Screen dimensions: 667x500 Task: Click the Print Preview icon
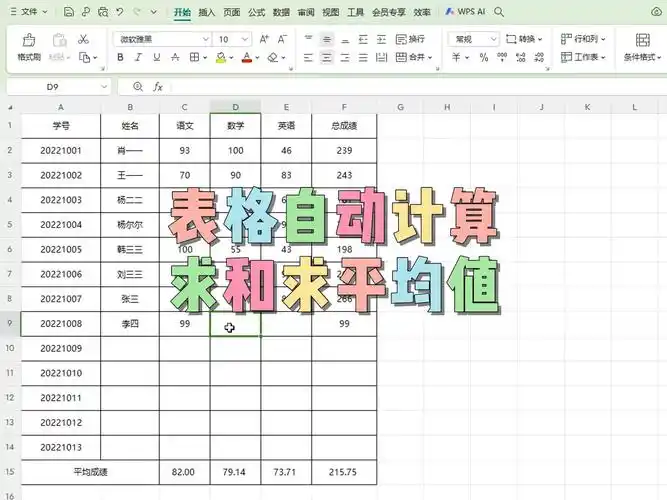point(103,12)
